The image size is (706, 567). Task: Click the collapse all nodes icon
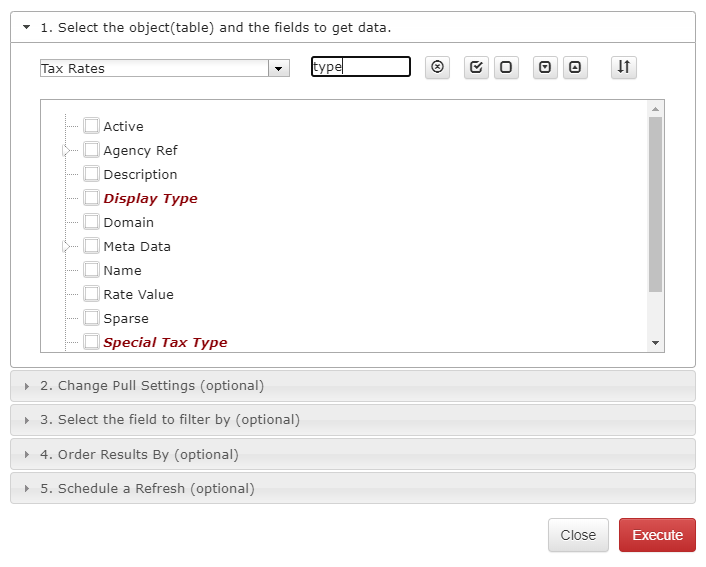(x=575, y=68)
